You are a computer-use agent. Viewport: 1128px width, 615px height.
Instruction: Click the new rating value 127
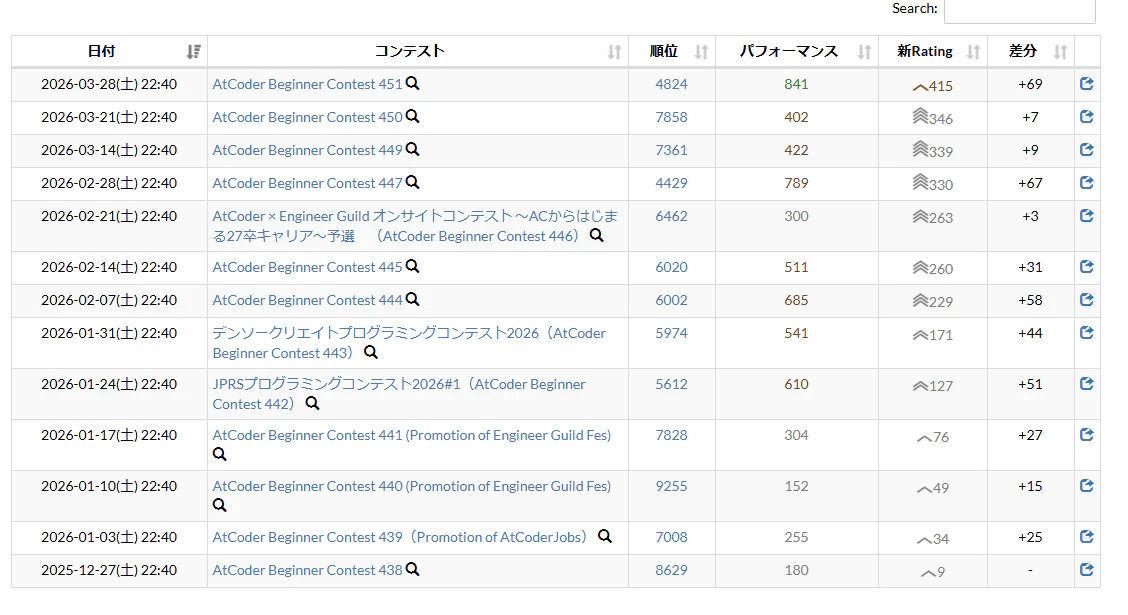[x=940, y=386]
